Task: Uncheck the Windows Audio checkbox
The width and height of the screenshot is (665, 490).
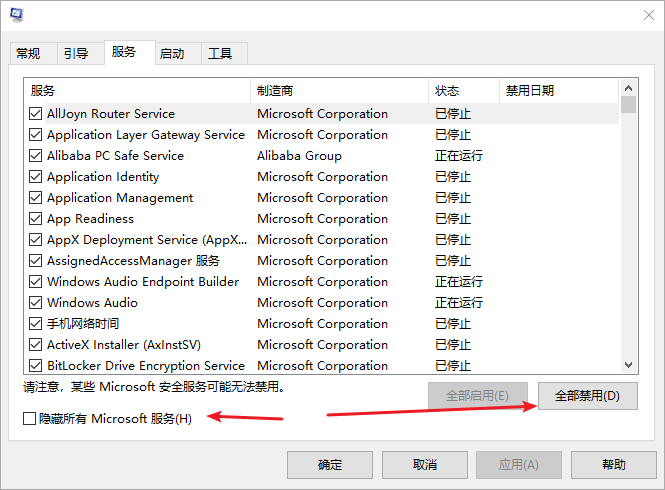Action: click(36, 303)
